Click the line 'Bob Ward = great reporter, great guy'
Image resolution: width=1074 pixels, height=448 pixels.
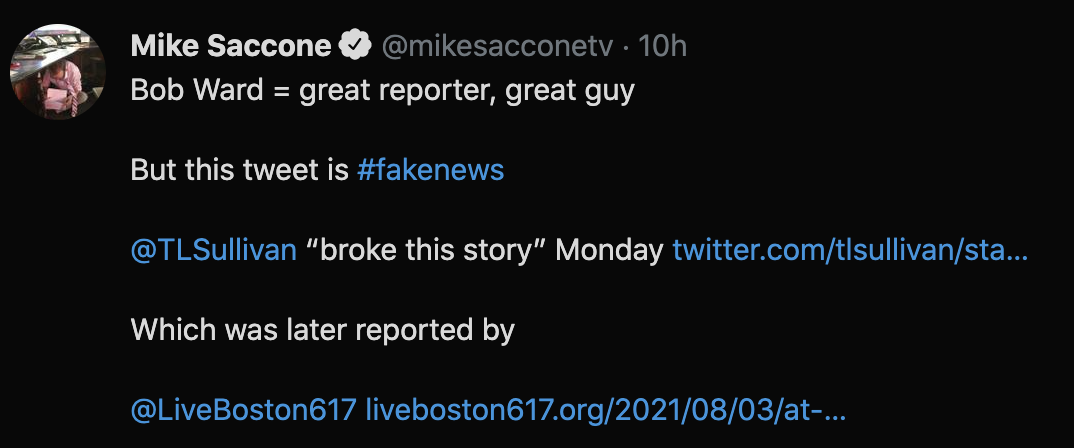point(382,91)
